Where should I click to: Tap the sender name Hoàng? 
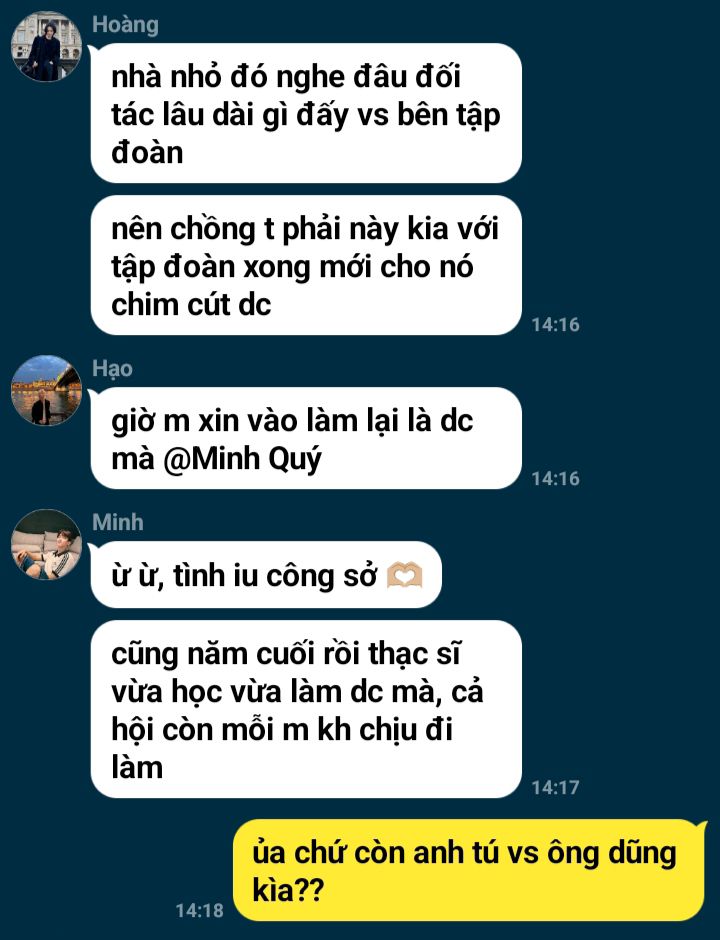click(125, 25)
